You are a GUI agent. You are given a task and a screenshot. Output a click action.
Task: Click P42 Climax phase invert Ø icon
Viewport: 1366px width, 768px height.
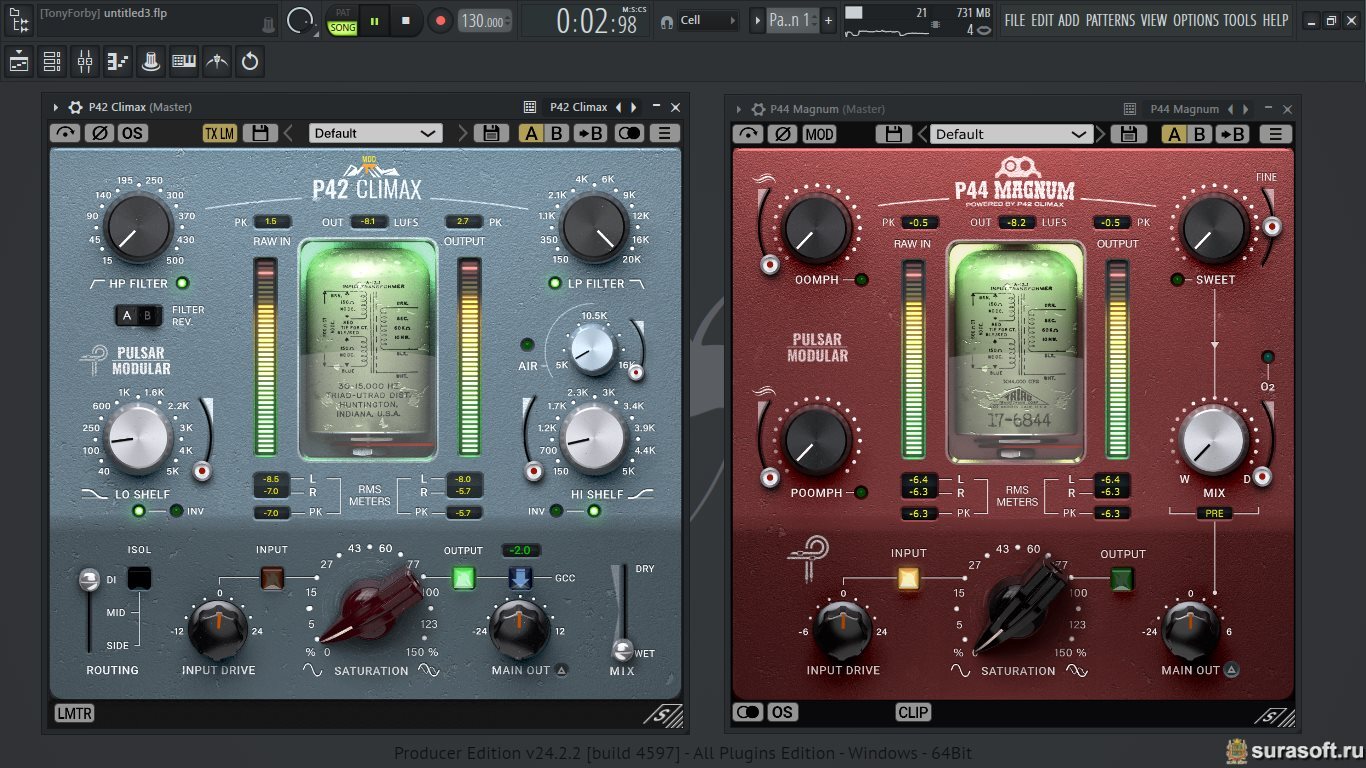pos(99,133)
